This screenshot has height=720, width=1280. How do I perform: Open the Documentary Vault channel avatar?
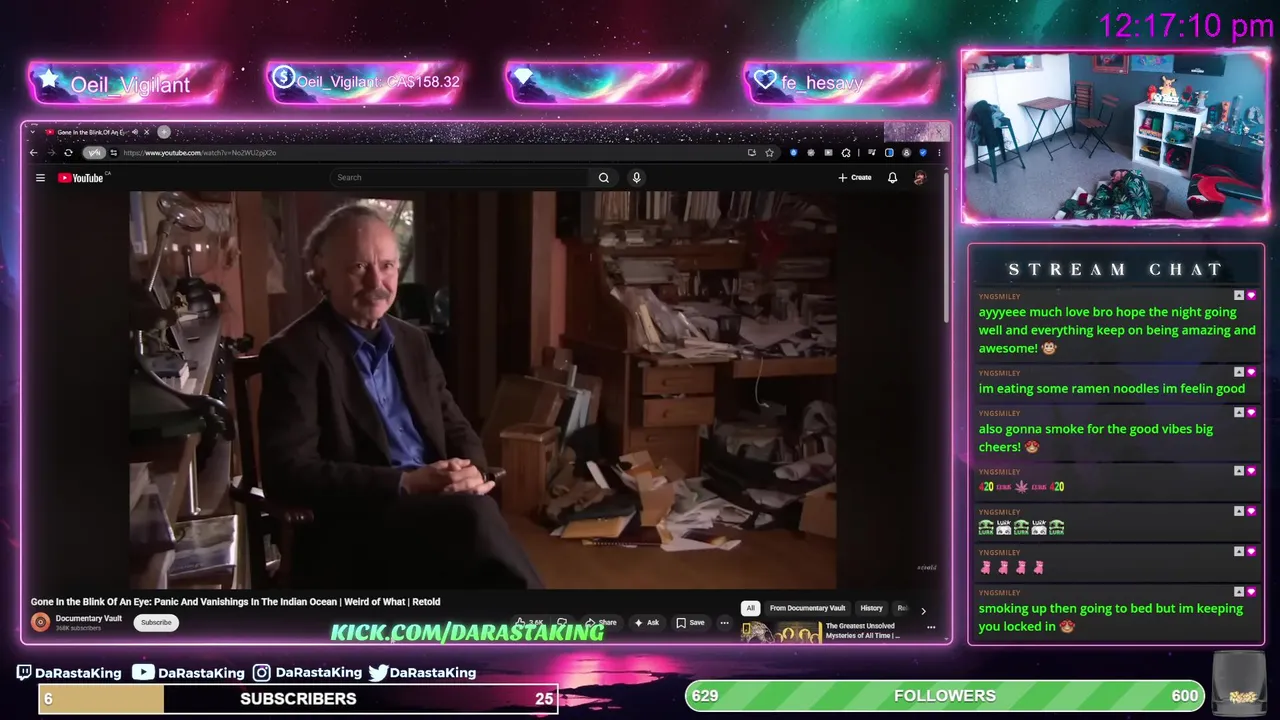pos(40,622)
